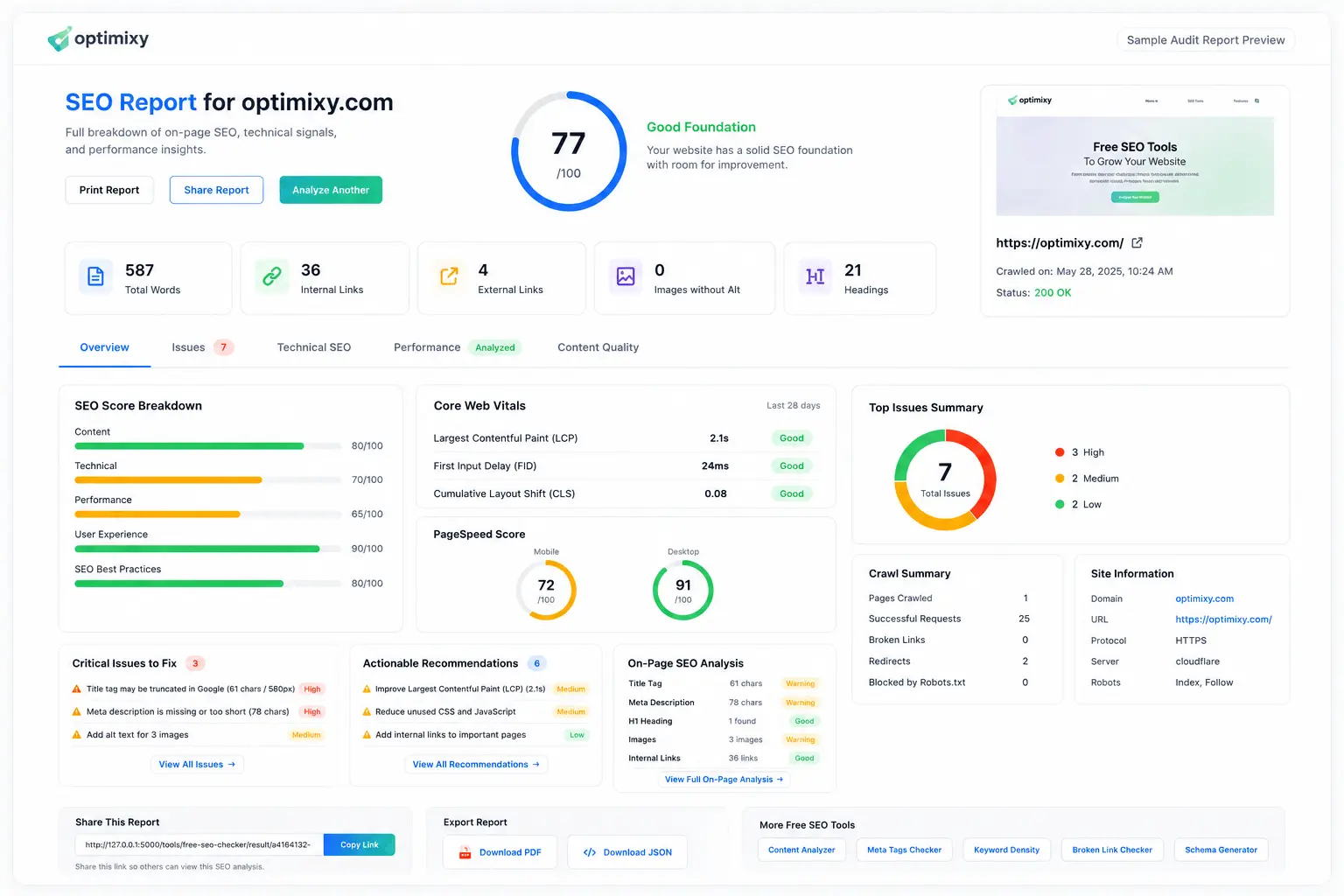Open external link icon next to https://optimixy.com/
The height and width of the screenshot is (896, 1344).
[x=1137, y=243]
